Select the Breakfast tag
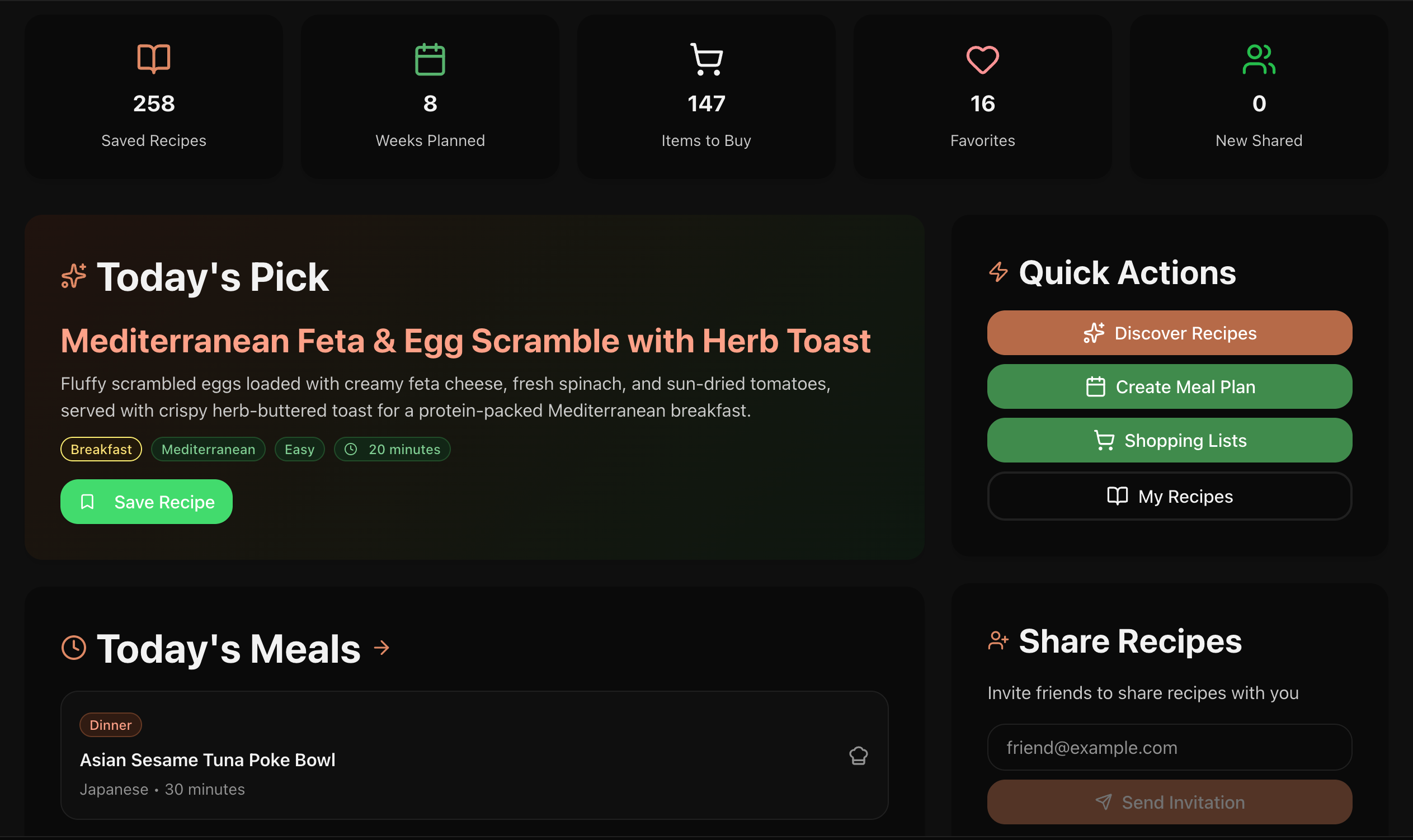This screenshot has width=1413, height=840. pos(100,449)
